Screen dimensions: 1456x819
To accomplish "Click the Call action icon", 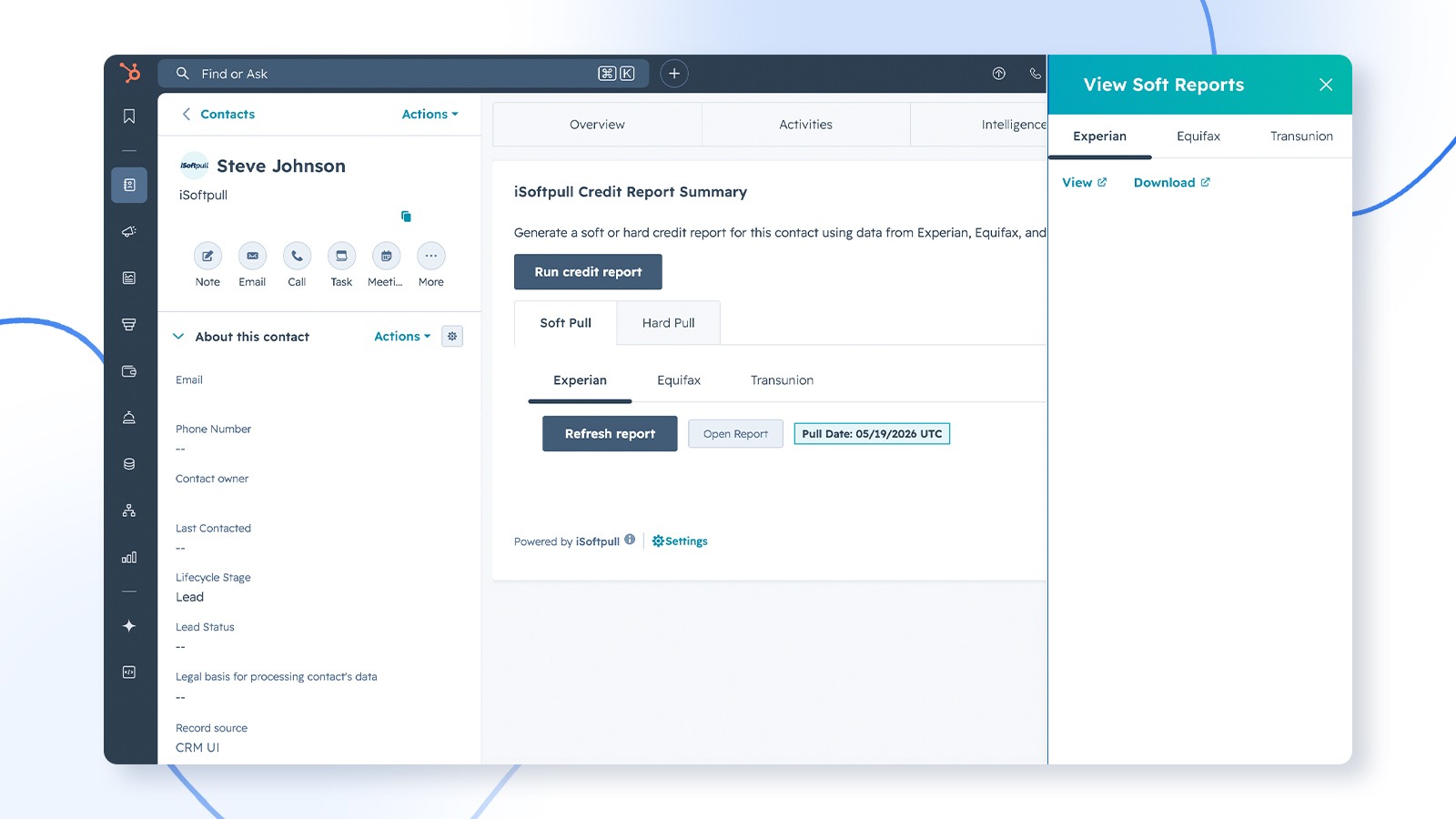I will tap(297, 256).
